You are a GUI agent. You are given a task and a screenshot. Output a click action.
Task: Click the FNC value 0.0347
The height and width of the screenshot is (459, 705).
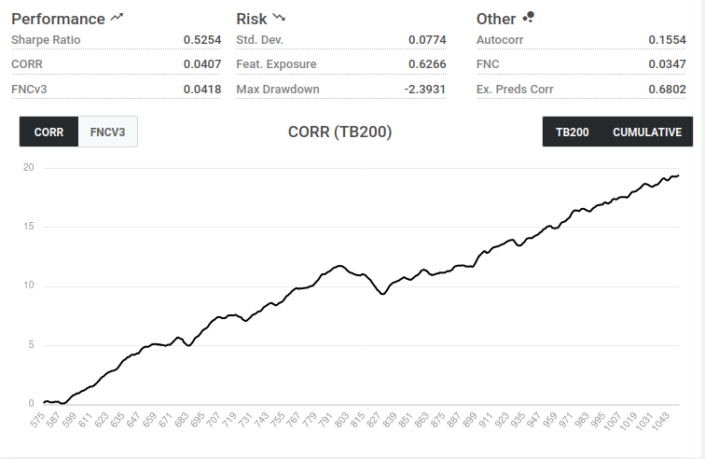pos(666,64)
